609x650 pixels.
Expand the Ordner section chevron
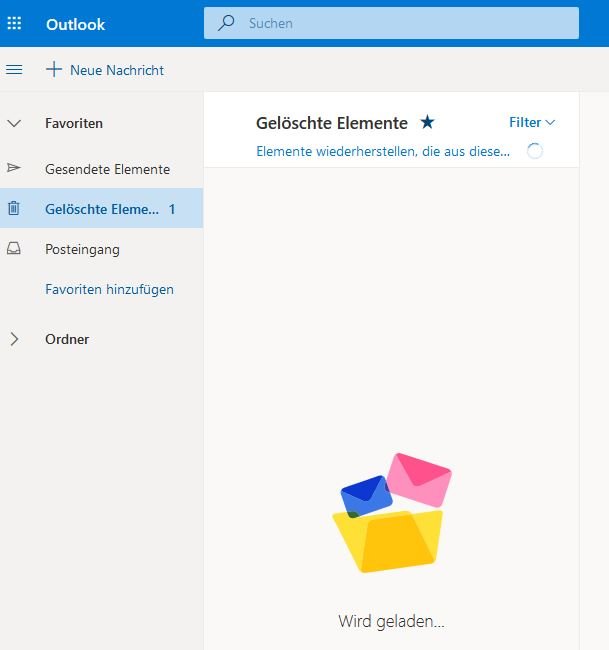point(14,339)
